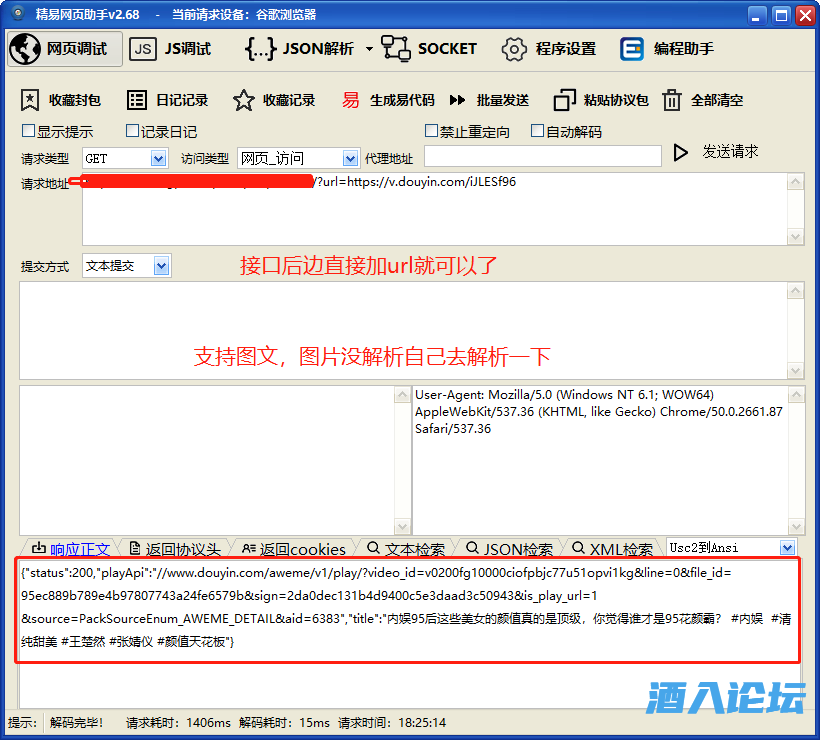Image resolution: width=820 pixels, height=740 pixels.
Task: Expand the 提交方式 文本提交 dropdown
Action: tap(161, 266)
